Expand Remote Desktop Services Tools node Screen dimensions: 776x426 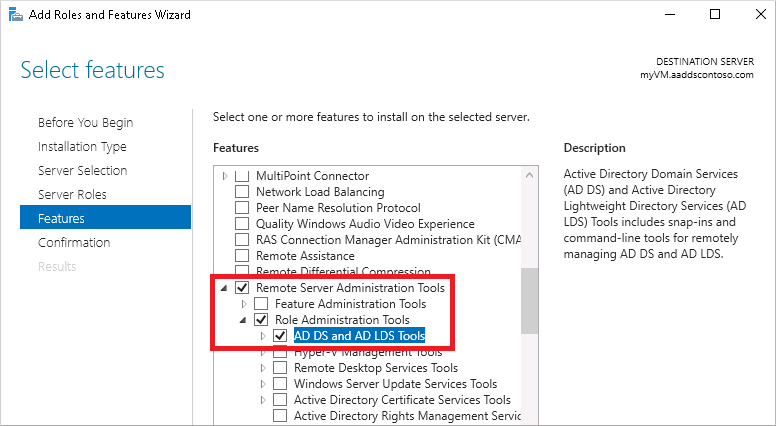coord(263,368)
